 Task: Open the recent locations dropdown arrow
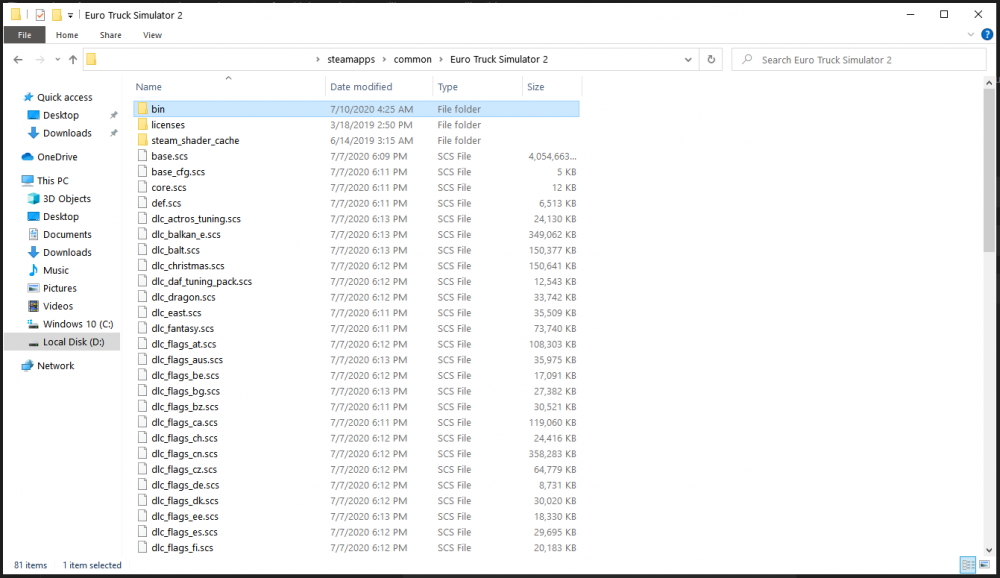56,60
